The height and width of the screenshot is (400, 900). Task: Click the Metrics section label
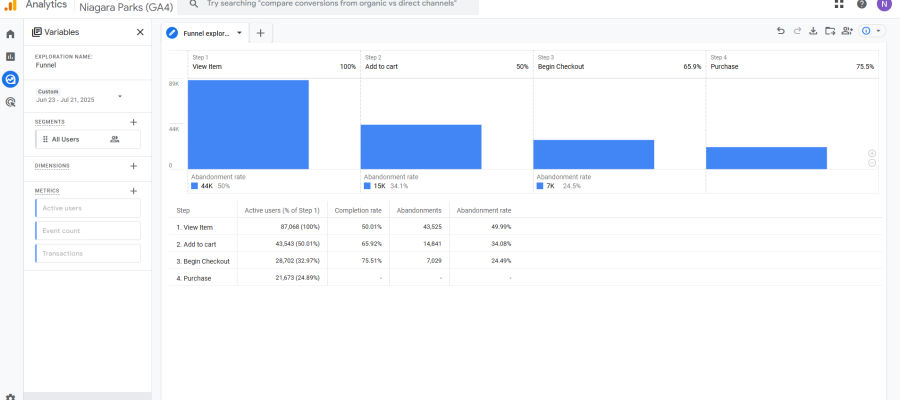point(47,191)
